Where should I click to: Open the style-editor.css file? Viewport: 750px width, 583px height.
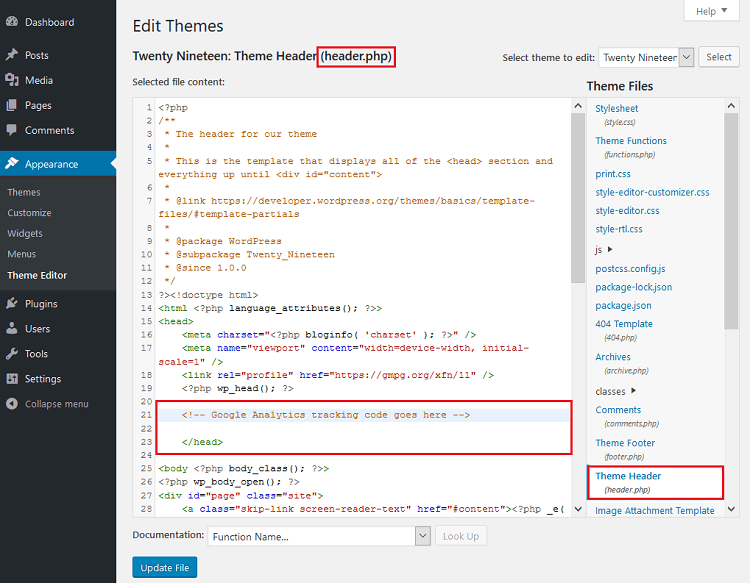627,210
